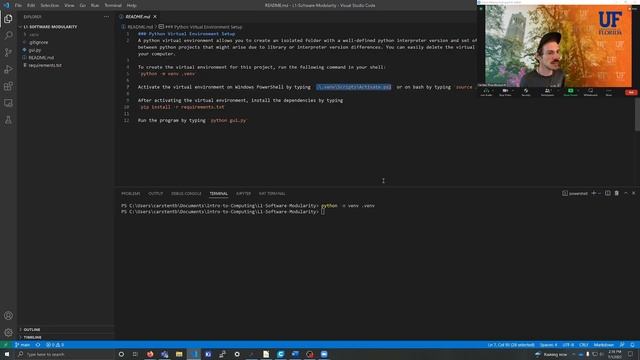
Task: Click the Windows Start button
Action: click(7, 354)
